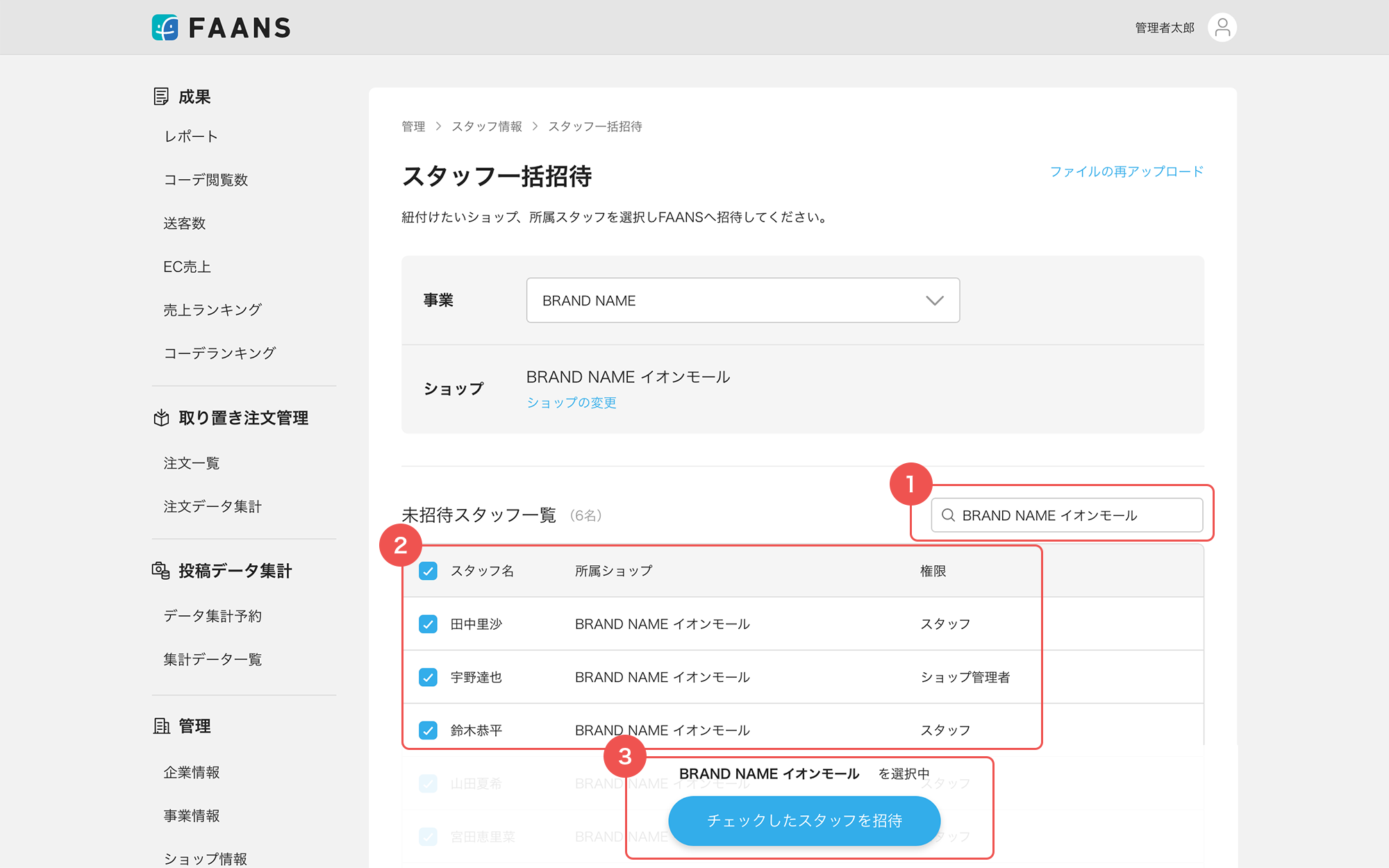Click the search magnifier icon
Image resolution: width=1389 pixels, height=868 pixels.
pos(948,515)
